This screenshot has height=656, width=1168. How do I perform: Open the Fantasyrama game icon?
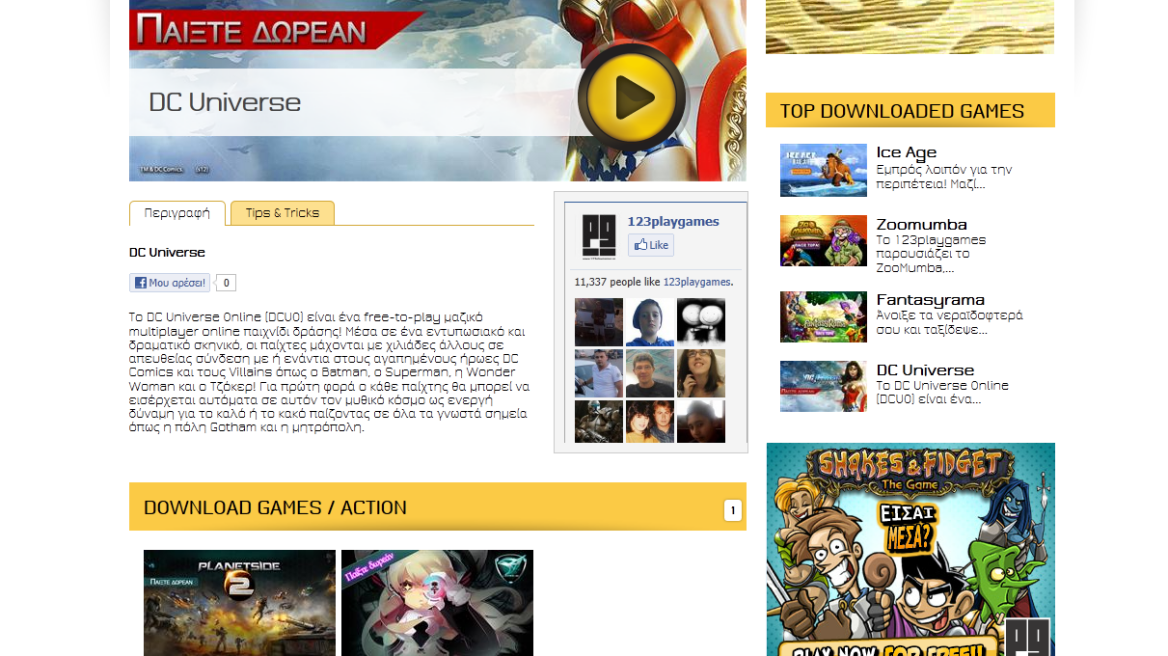click(822, 316)
